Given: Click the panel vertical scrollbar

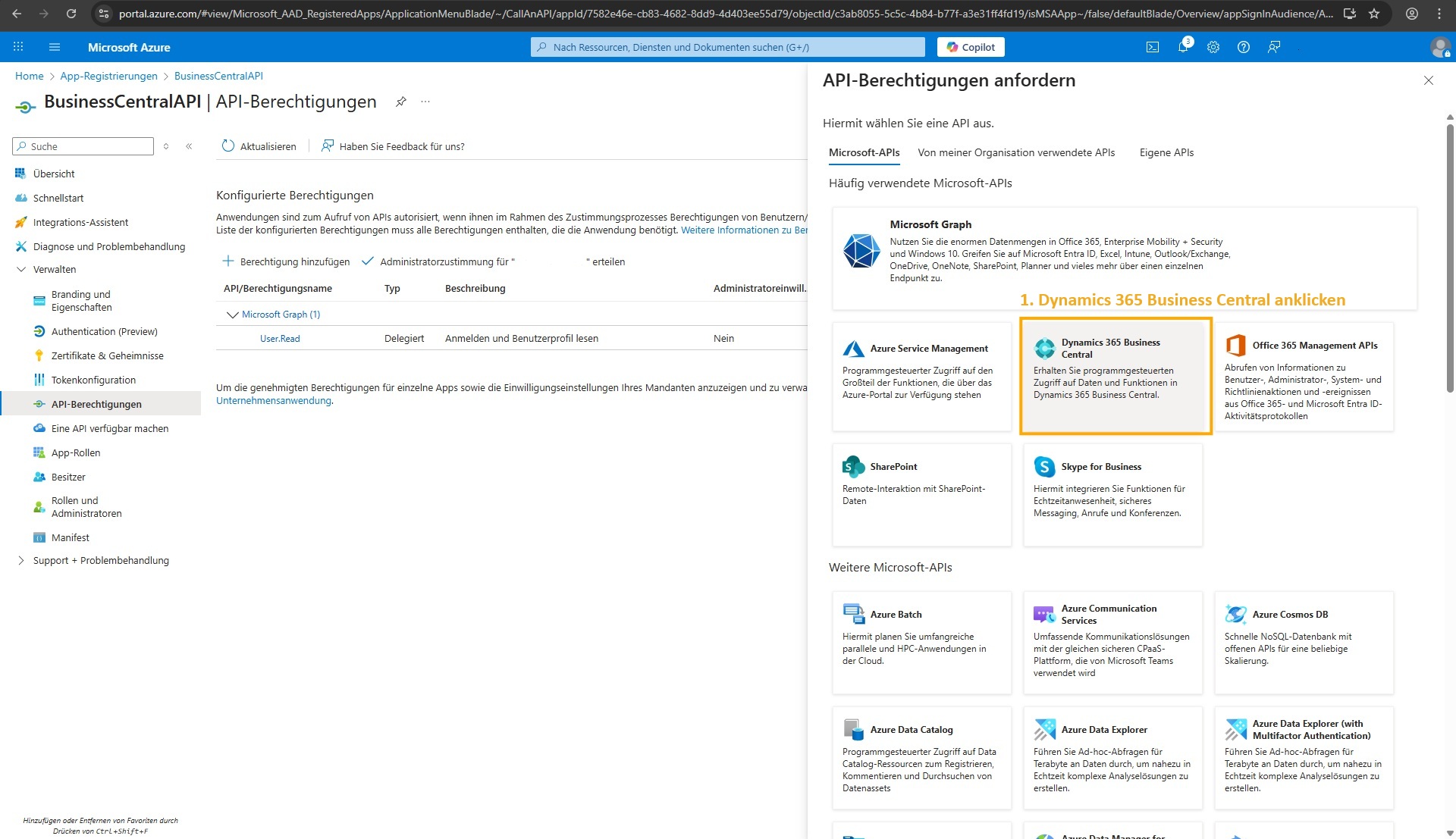Looking at the screenshot, I should [x=1450, y=258].
